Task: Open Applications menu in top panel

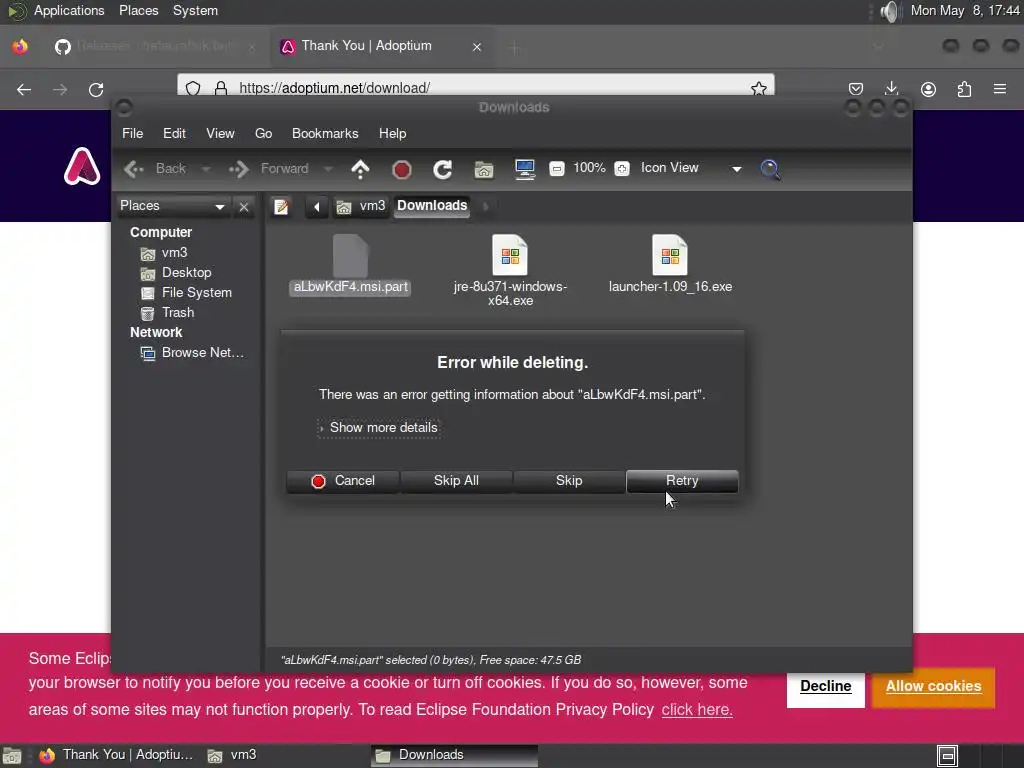Action: point(69,11)
